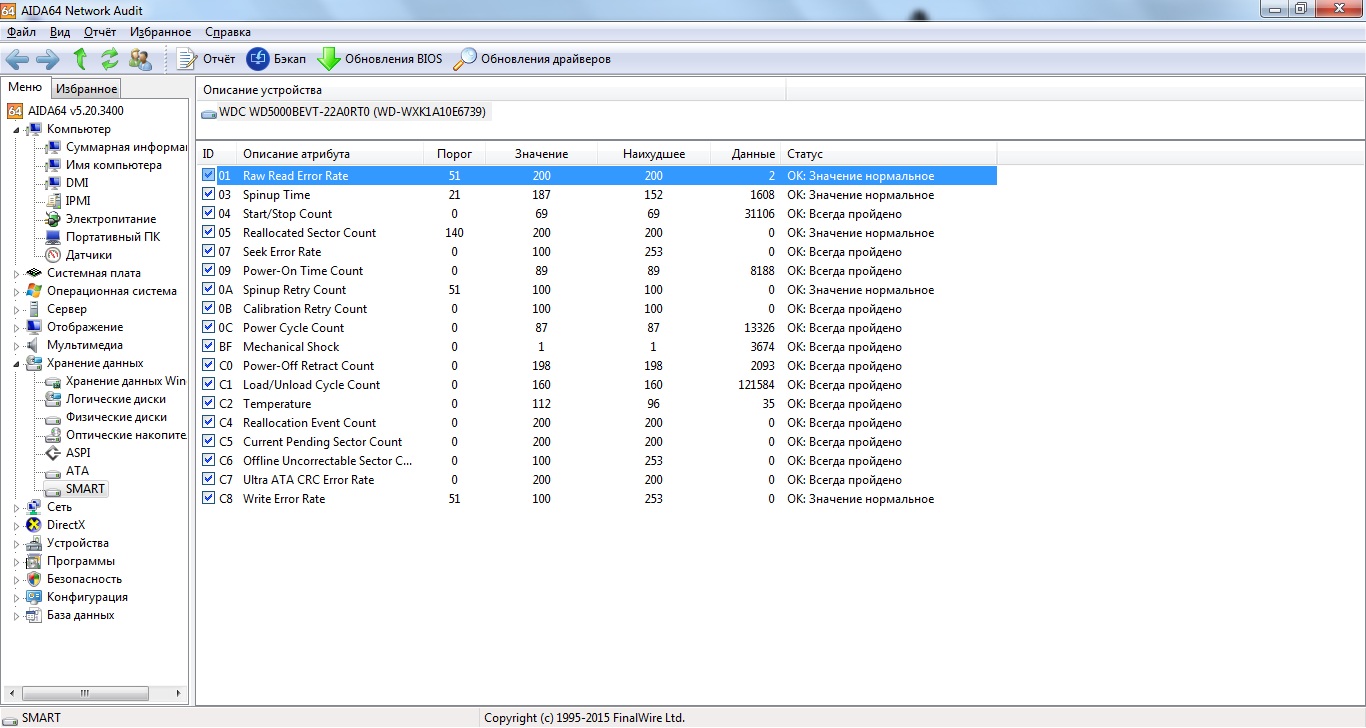Expand the Программы tree node
1366x728 pixels.
tap(16, 561)
